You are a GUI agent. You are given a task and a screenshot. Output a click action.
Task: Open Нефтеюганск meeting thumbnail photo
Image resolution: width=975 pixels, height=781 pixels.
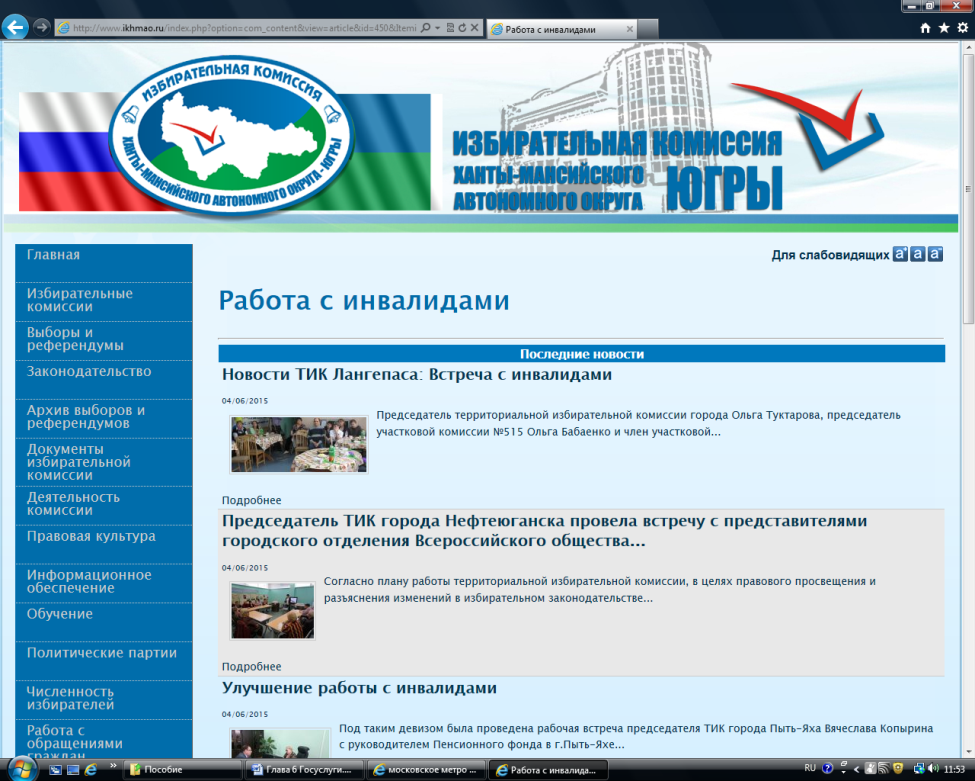pyautogui.click(x=273, y=611)
